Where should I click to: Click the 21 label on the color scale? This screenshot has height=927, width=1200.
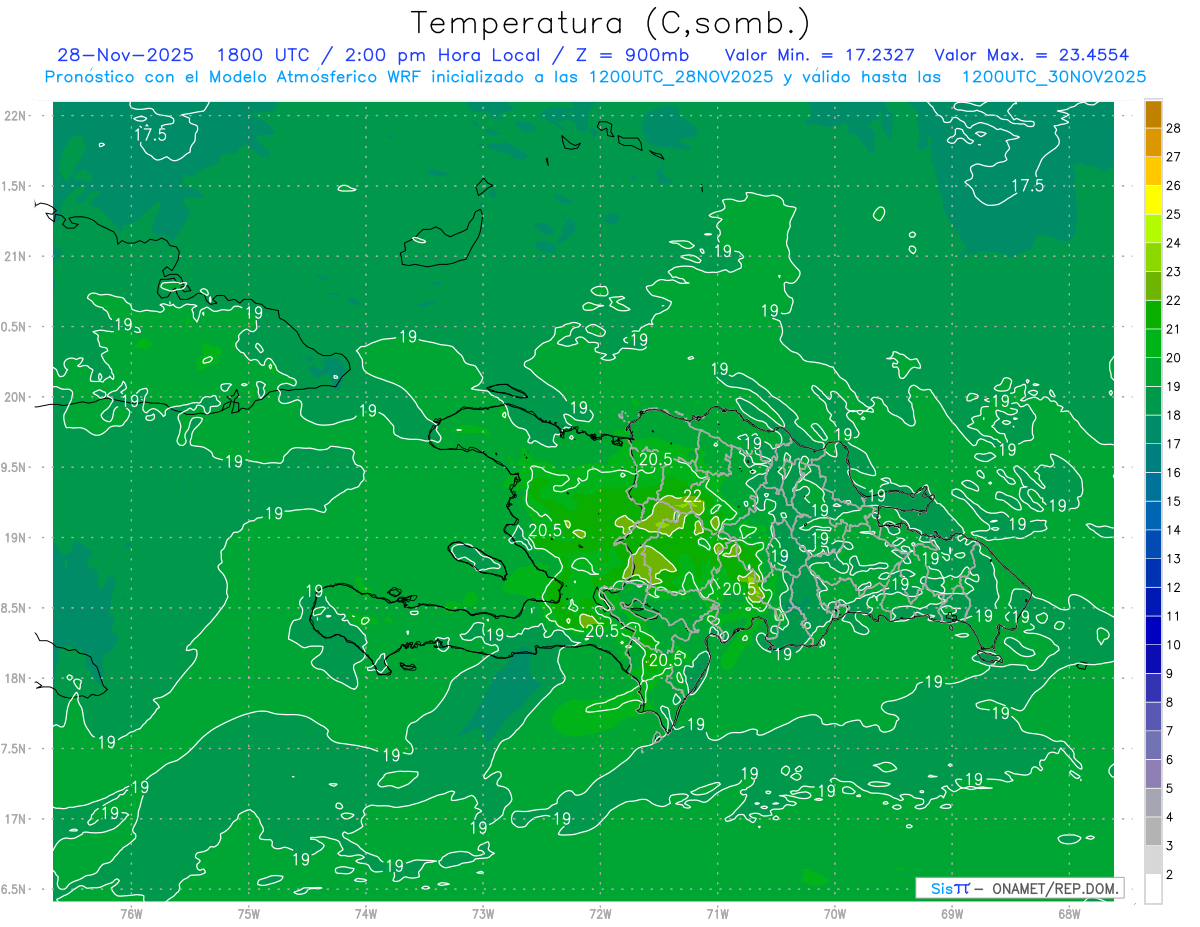(x=1173, y=329)
